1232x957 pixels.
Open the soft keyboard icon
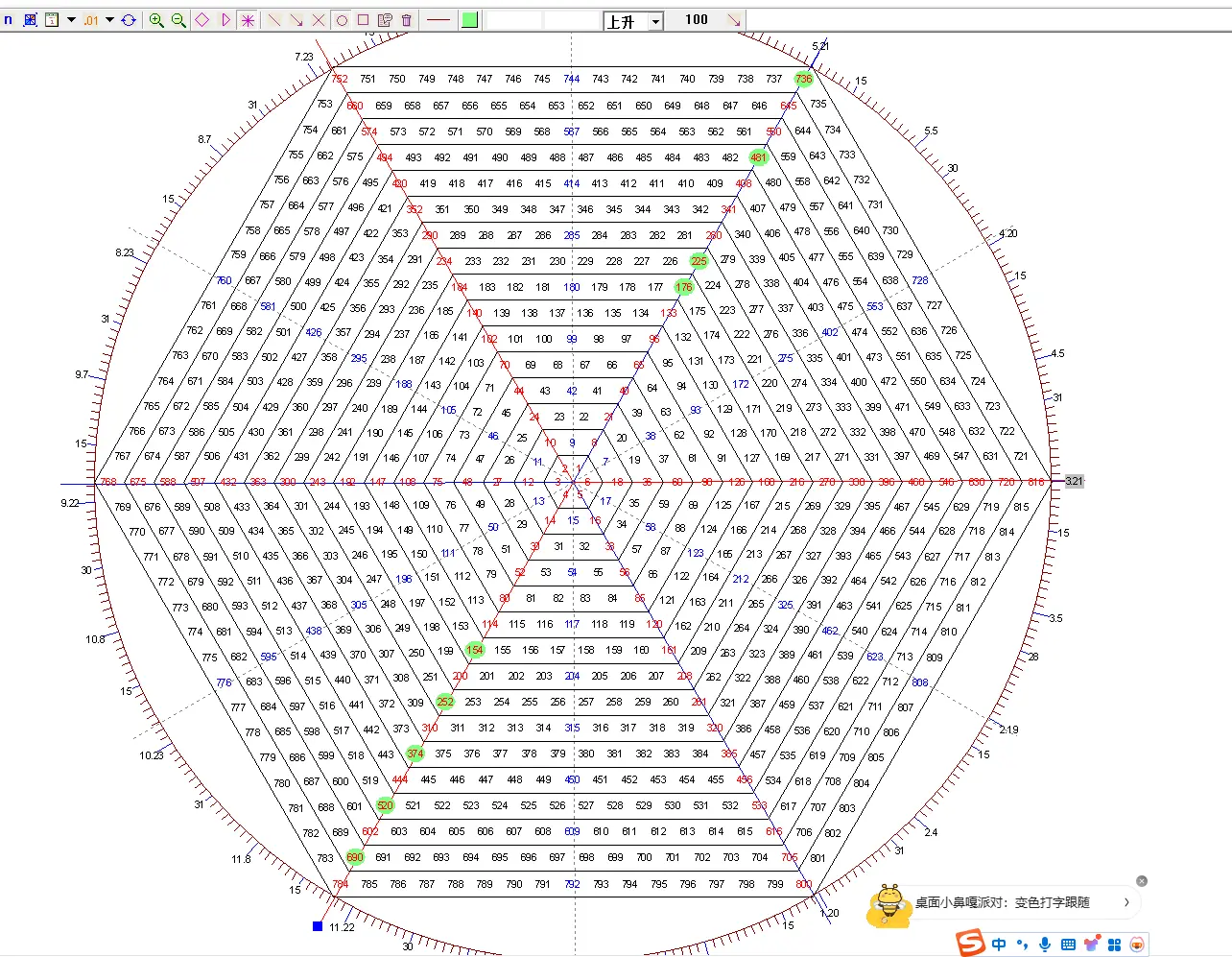[1068, 945]
